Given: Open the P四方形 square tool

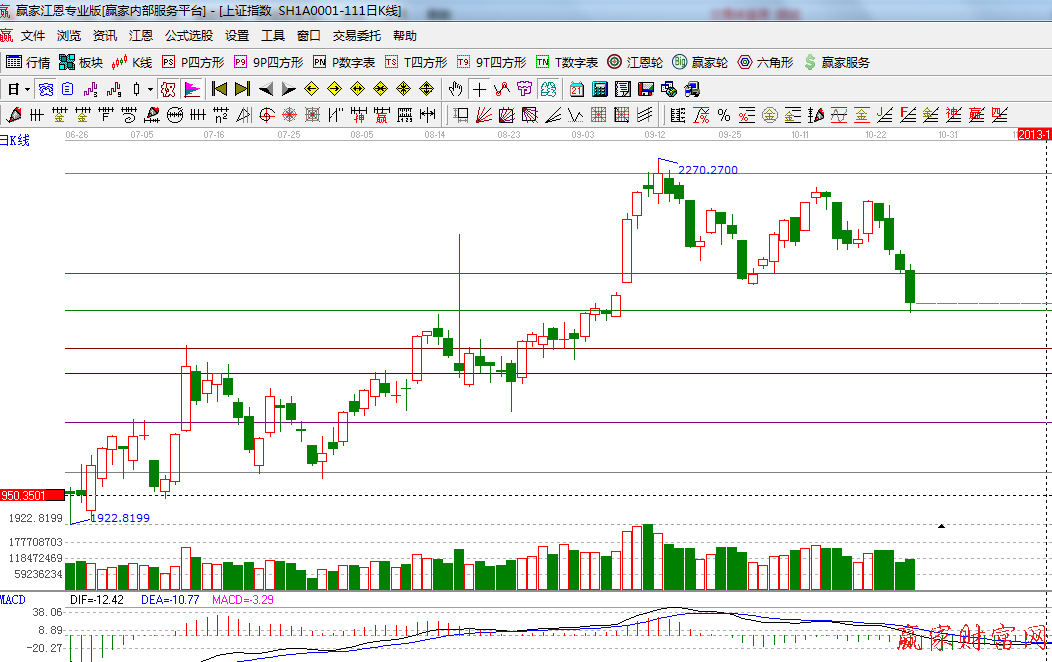Looking at the screenshot, I should tap(193, 62).
